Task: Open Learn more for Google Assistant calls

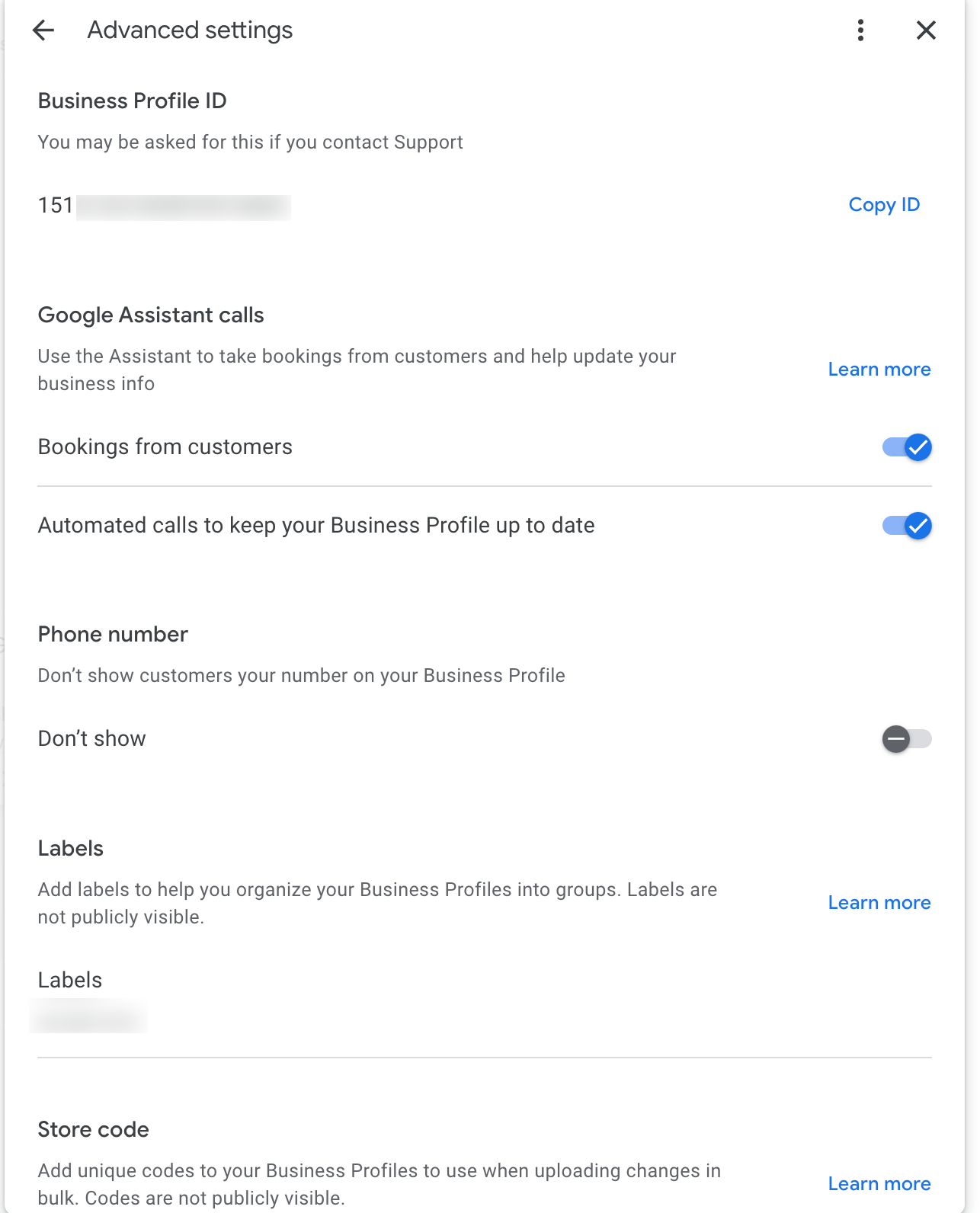Action: coord(879,370)
